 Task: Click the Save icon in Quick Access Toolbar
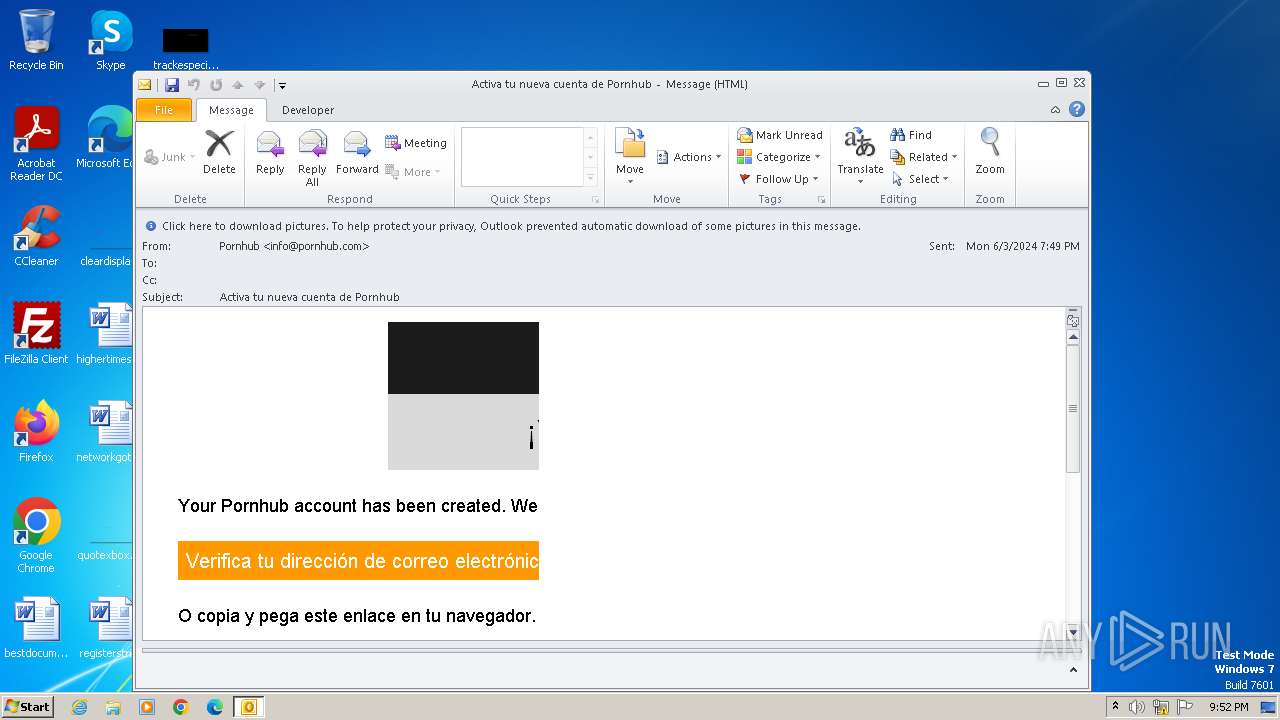coord(172,85)
